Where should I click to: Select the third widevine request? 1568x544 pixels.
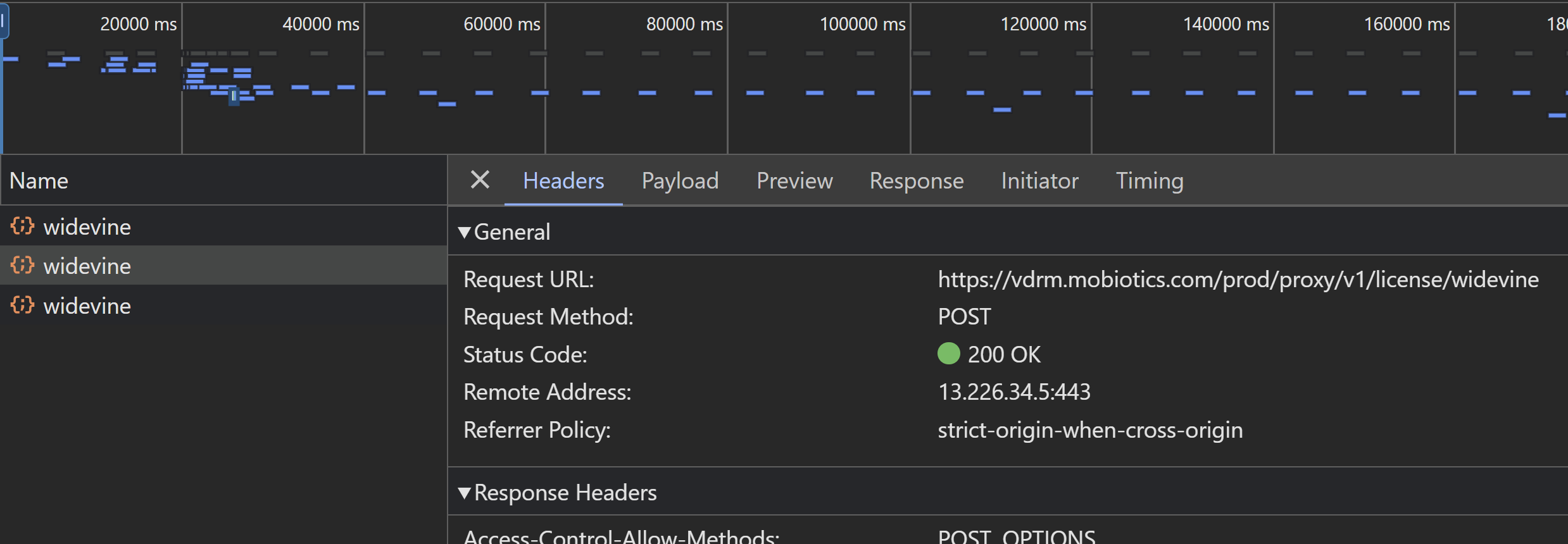[87, 306]
